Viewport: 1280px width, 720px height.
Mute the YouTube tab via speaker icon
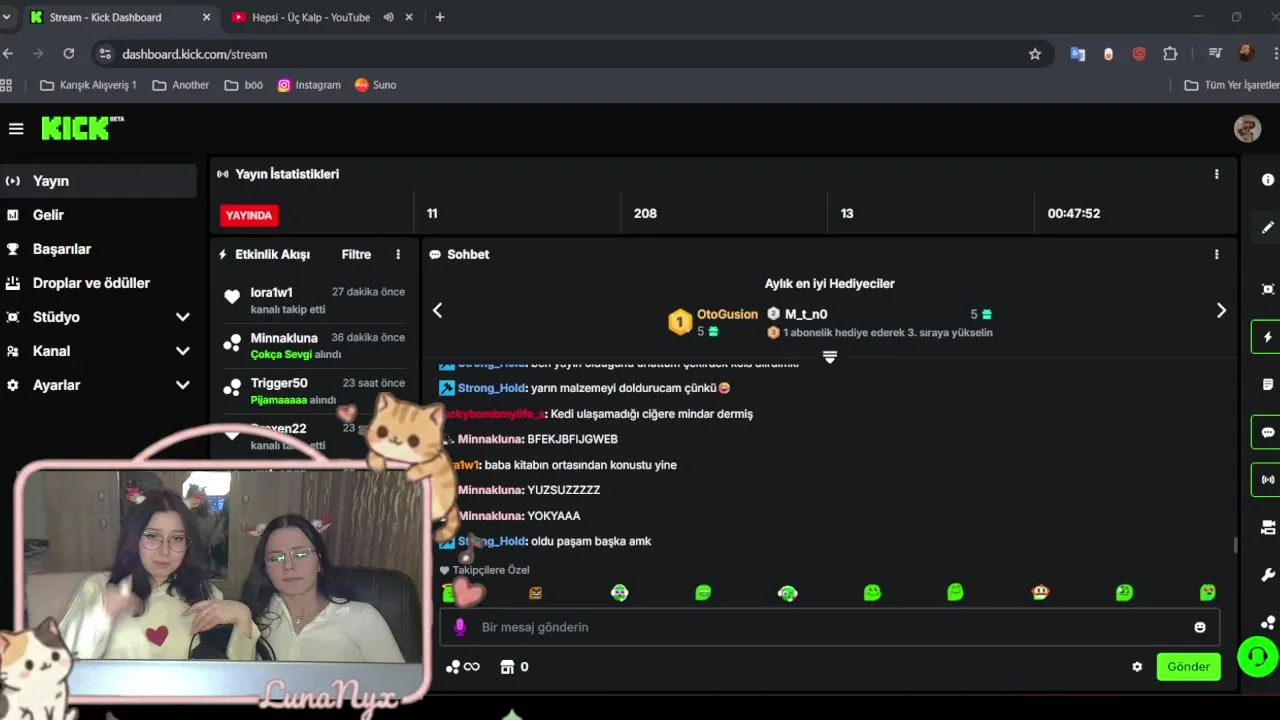click(x=388, y=17)
